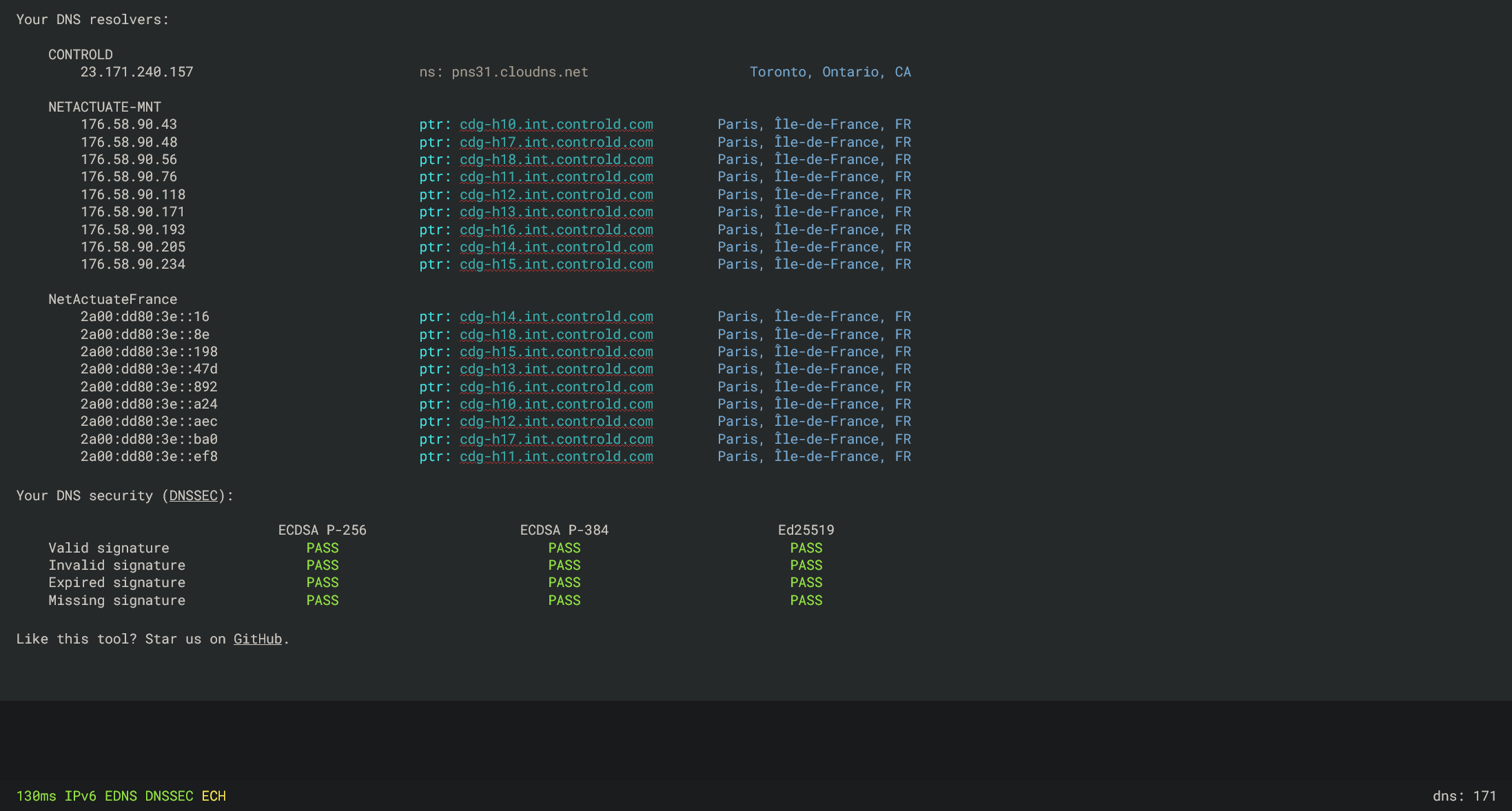Open cdg-h14 ptr link for 2a00:dd80:3e::16
Image resolution: width=1512 pixels, height=811 pixels.
[556, 316]
